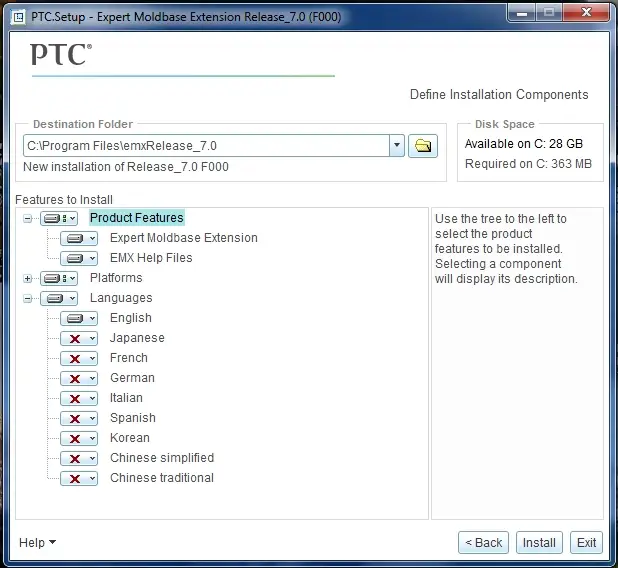618x568 pixels.
Task: Select German in the languages list
Action: [132, 378]
